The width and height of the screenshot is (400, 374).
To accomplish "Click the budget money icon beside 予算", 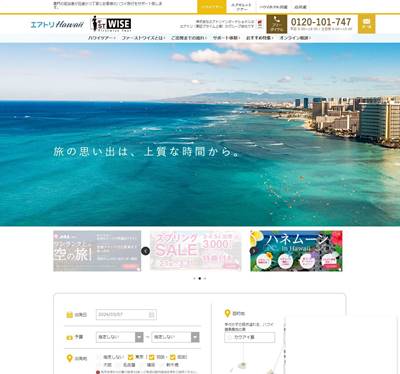I will [x=69, y=337].
